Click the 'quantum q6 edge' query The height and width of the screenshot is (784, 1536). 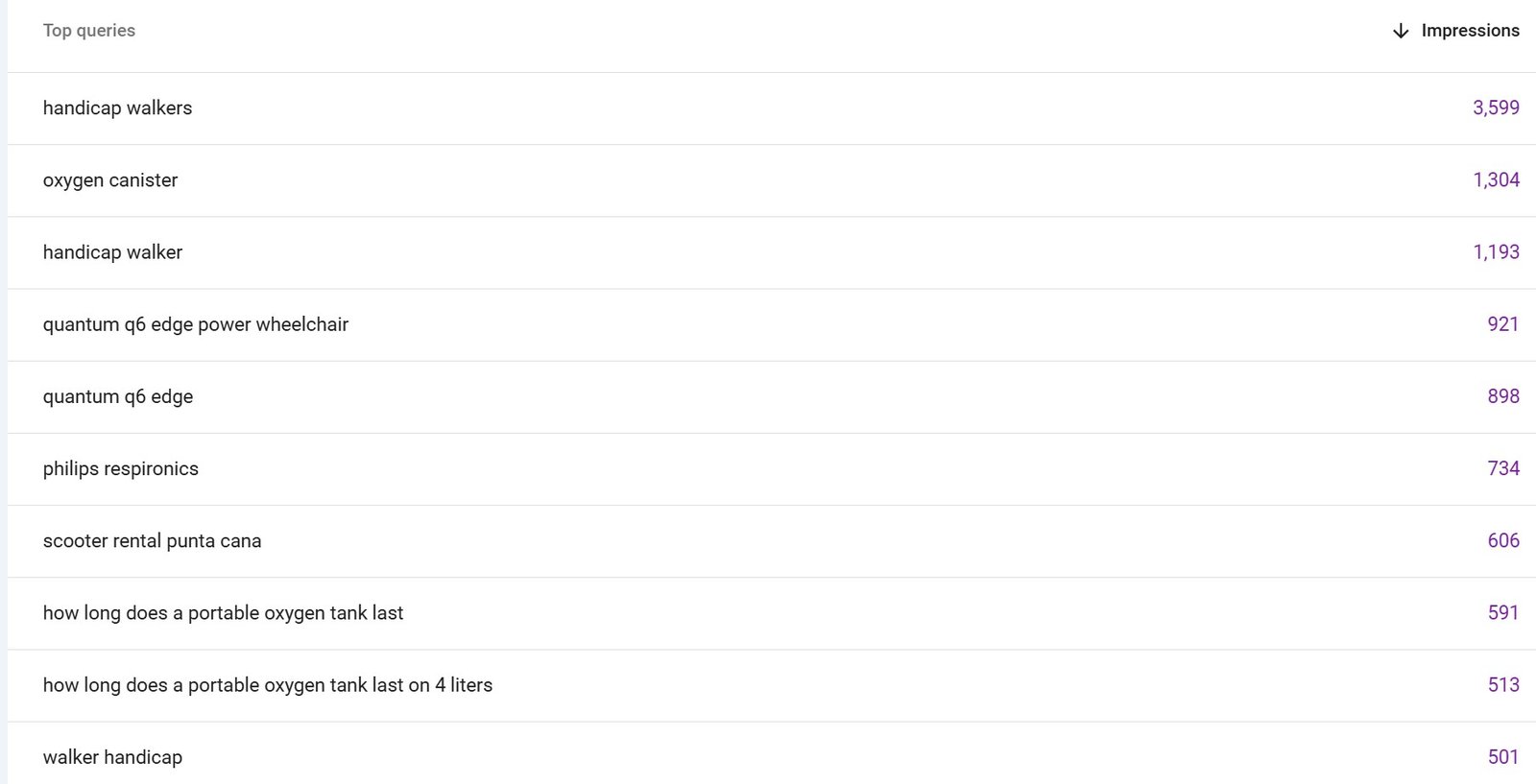118,396
